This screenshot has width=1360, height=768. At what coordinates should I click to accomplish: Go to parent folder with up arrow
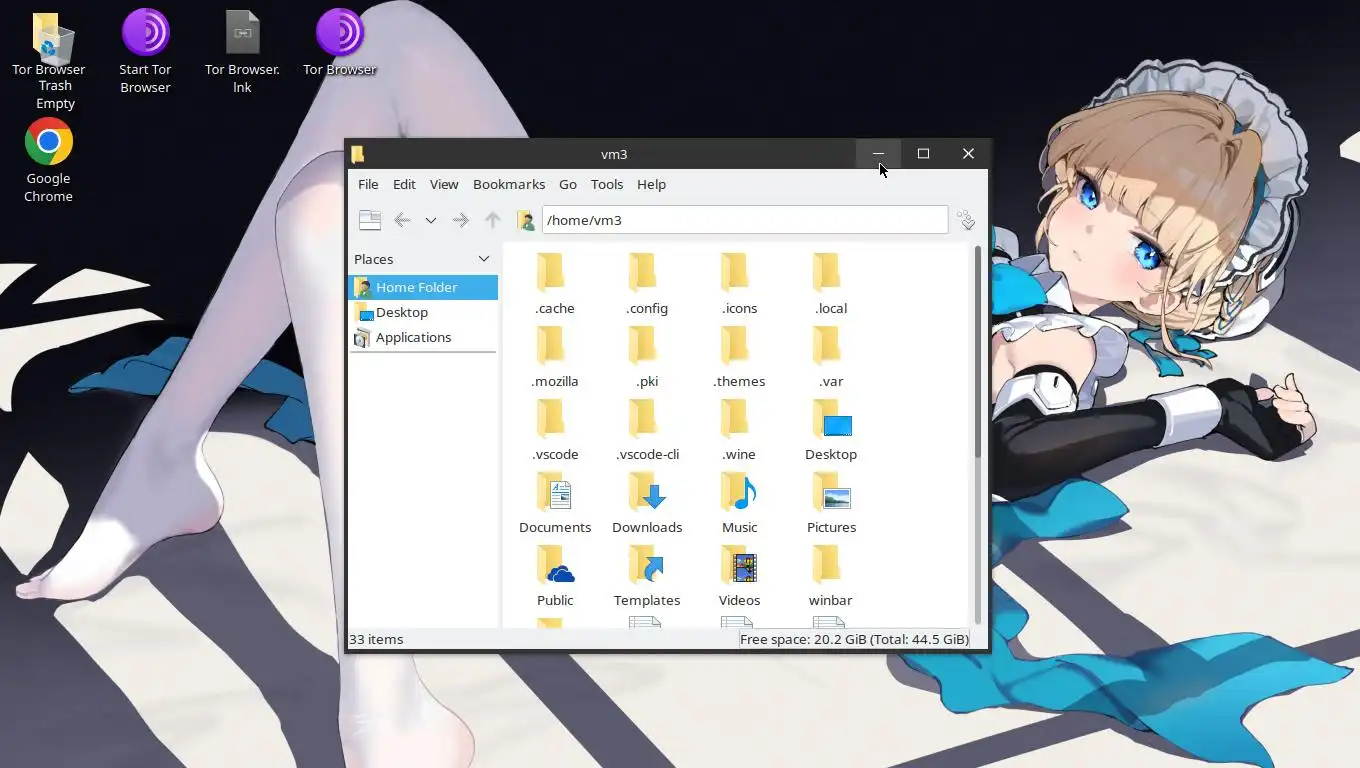click(x=492, y=220)
